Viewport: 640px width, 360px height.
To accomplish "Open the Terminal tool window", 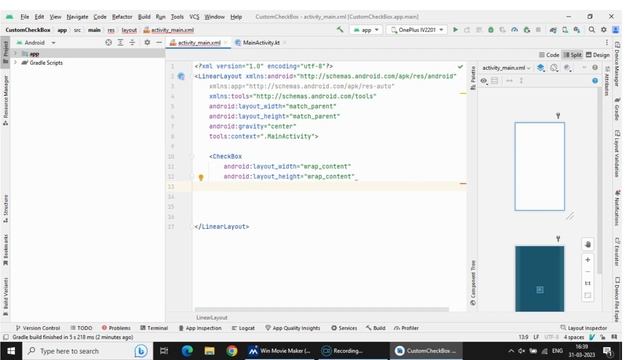I will pos(154,328).
